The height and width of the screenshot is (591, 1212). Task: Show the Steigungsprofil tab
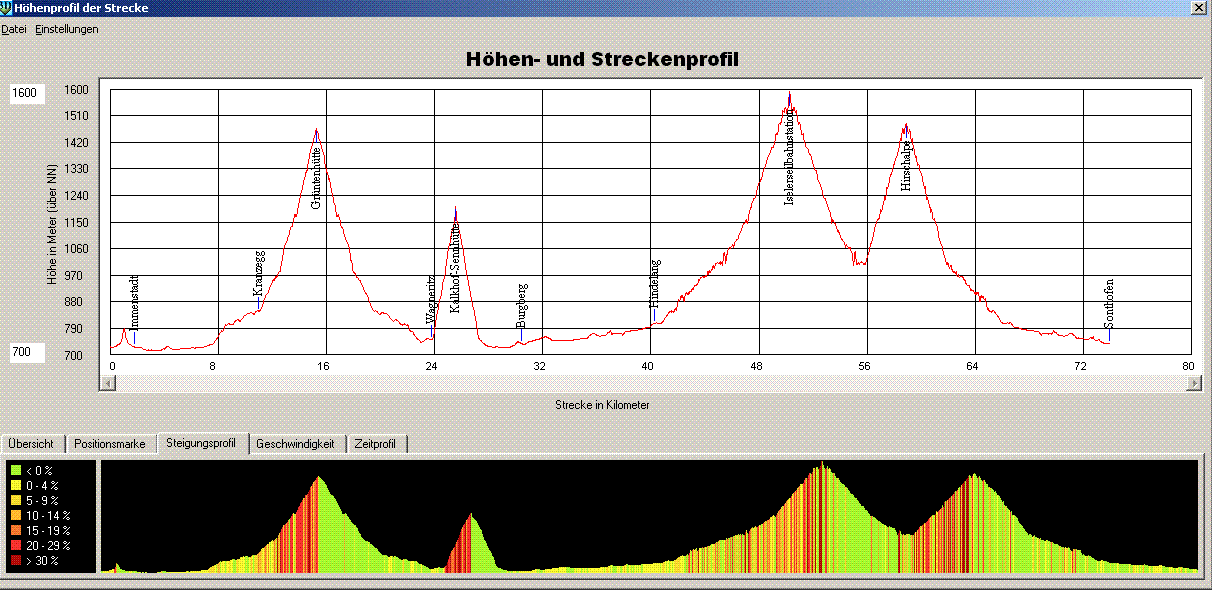[202, 443]
